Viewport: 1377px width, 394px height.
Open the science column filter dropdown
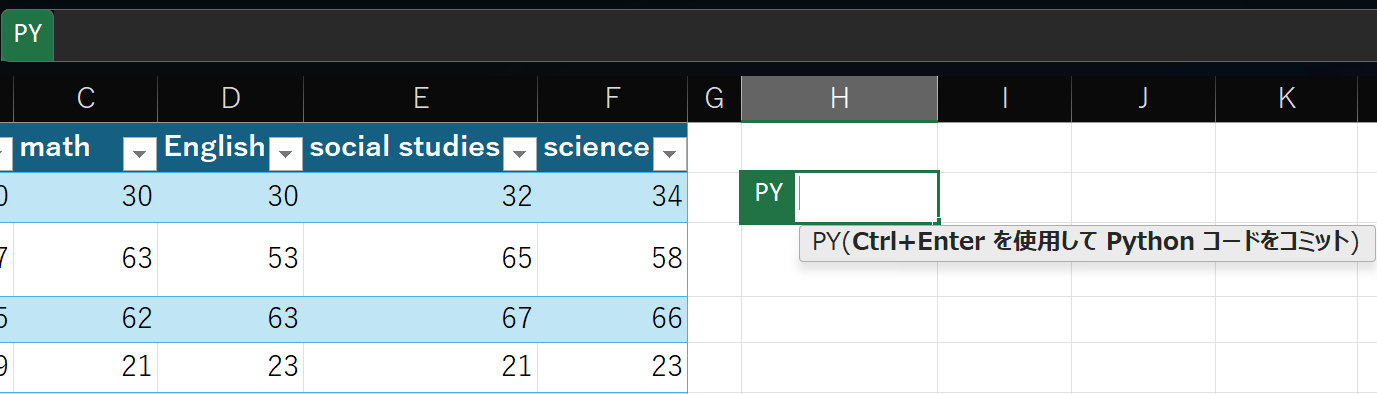669,154
